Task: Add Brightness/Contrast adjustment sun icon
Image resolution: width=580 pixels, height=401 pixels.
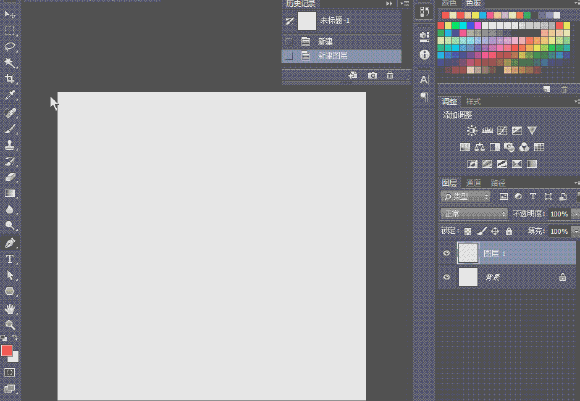Action: [472, 131]
